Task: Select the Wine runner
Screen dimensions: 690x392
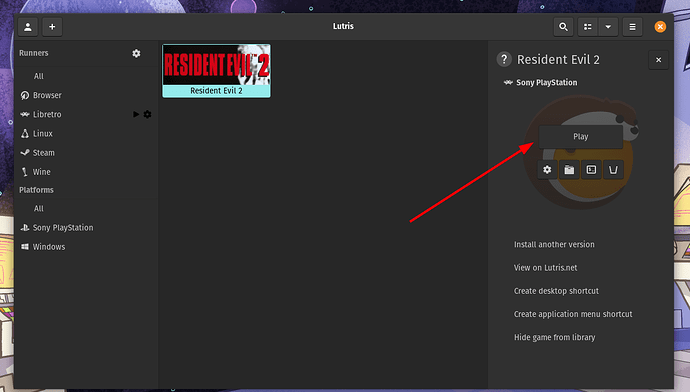Action: (x=41, y=172)
